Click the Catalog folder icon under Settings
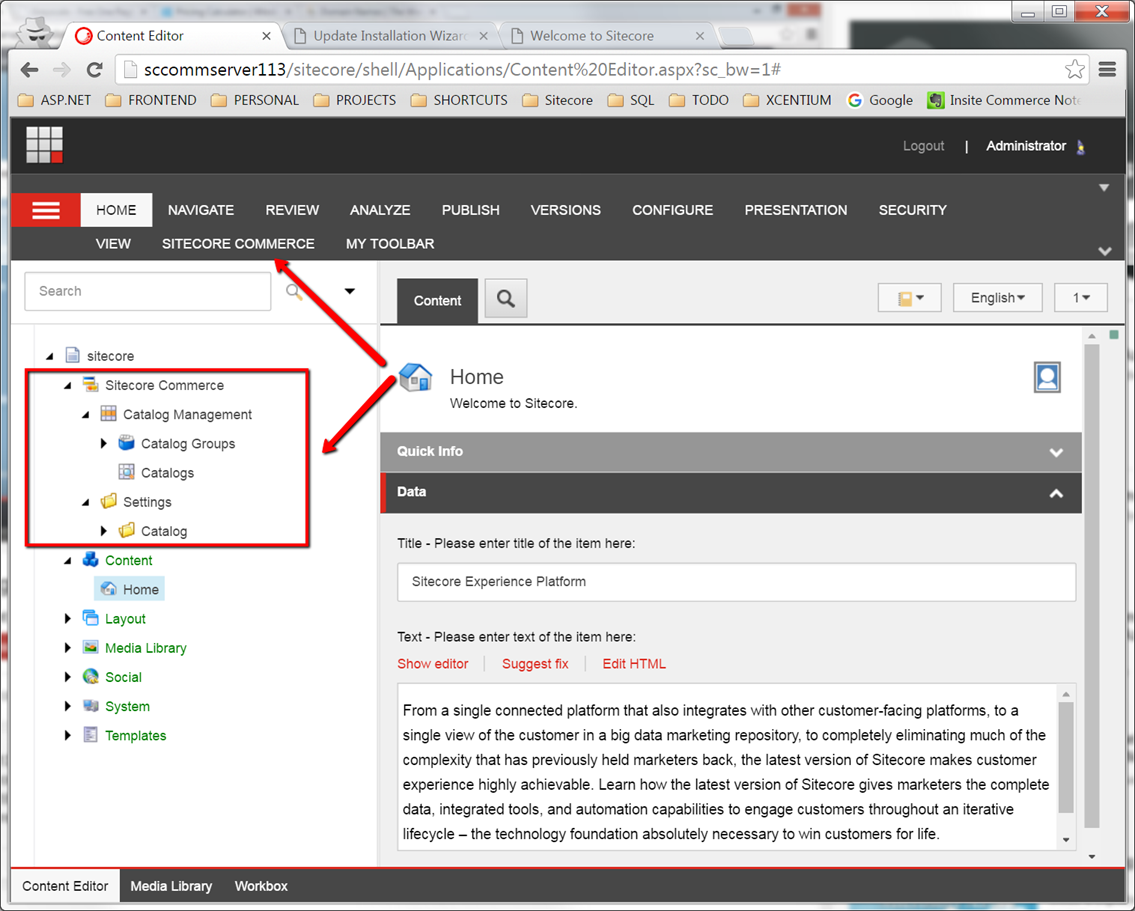The image size is (1135, 911). 126,530
